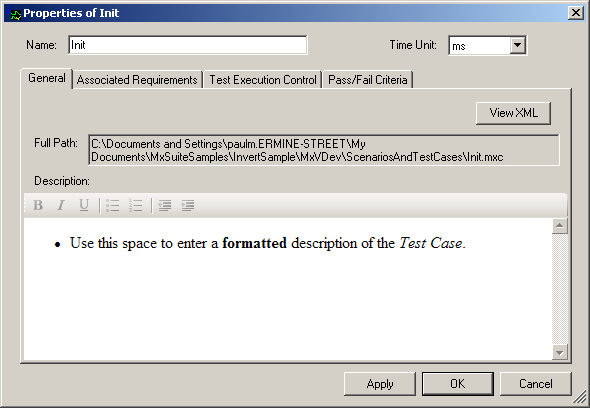Click the description scrollbar down arrow

[560, 352]
